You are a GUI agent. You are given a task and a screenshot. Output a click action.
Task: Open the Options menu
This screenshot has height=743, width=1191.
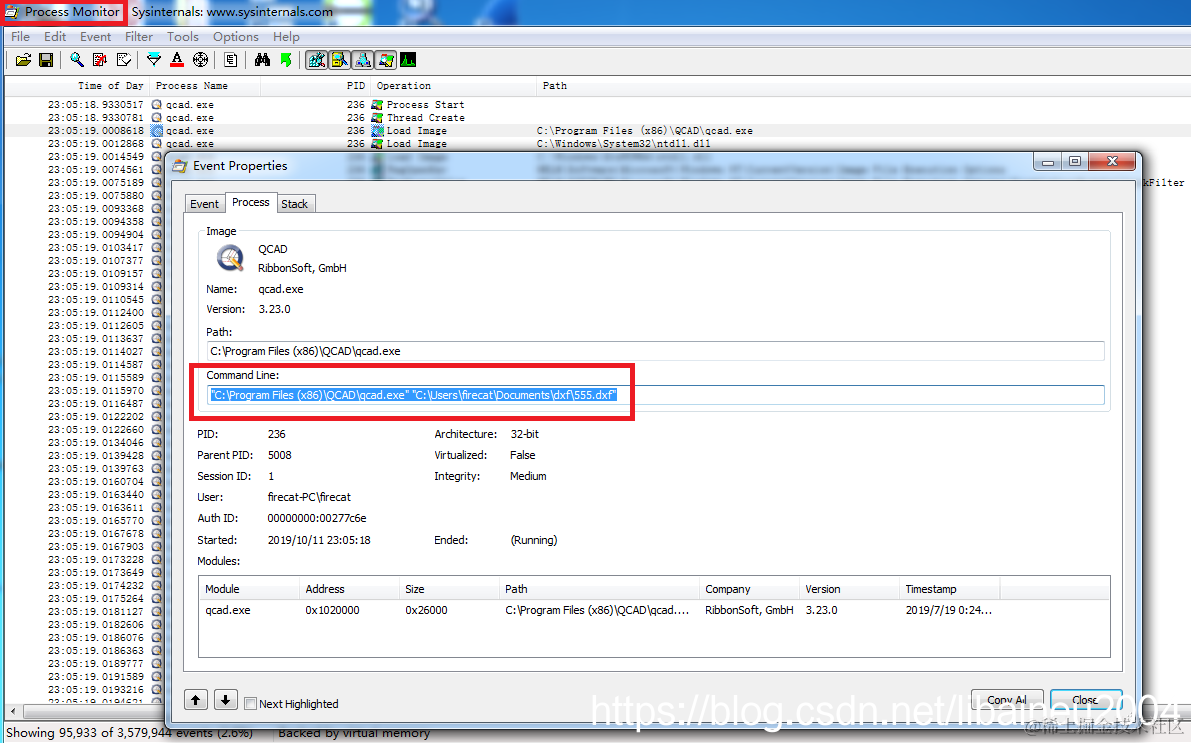[x=235, y=36]
